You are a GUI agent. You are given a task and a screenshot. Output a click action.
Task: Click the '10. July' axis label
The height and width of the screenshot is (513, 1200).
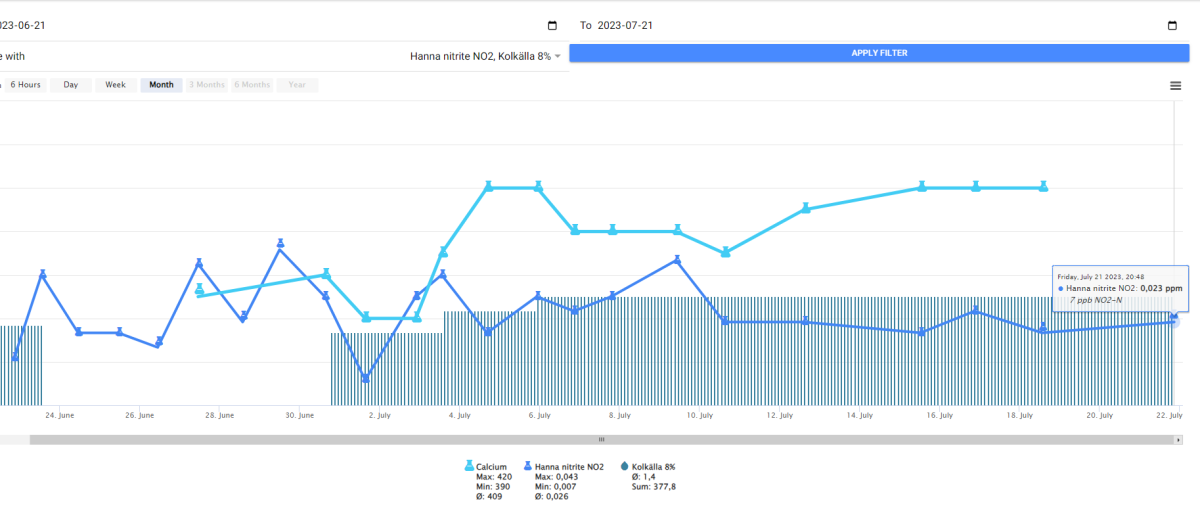[700, 415]
